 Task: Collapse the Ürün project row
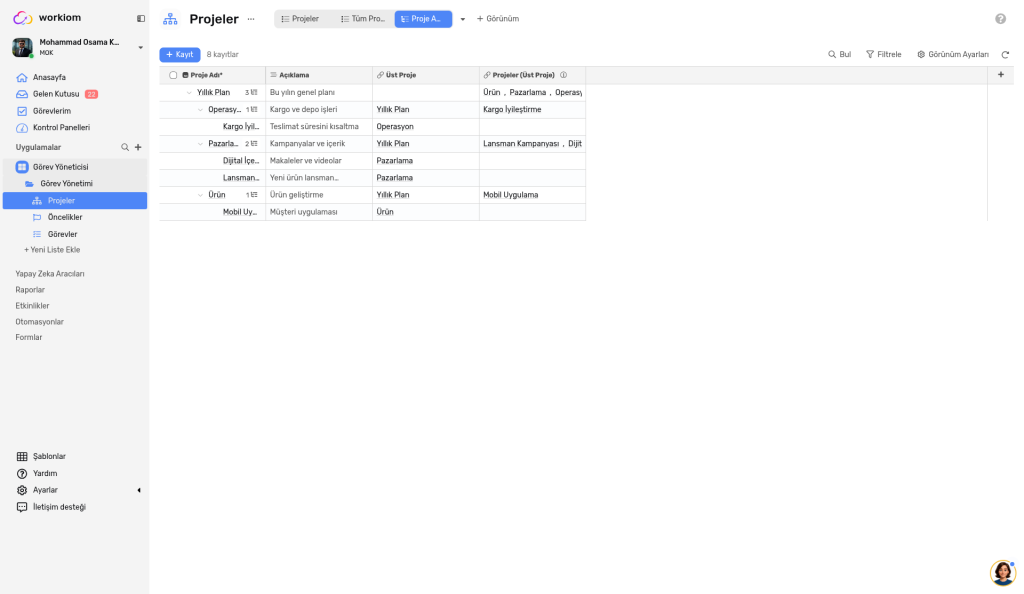[x=200, y=195]
